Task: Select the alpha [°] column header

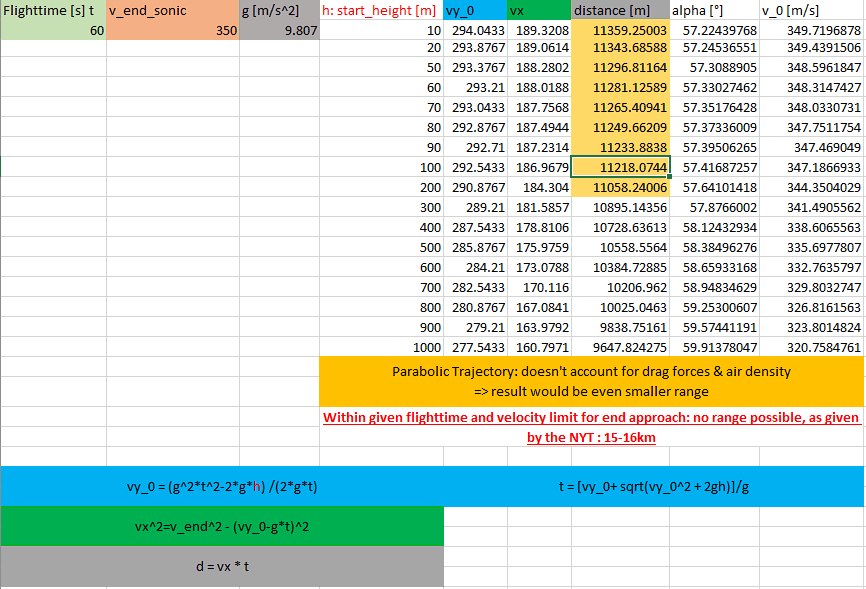Action: click(x=715, y=10)
